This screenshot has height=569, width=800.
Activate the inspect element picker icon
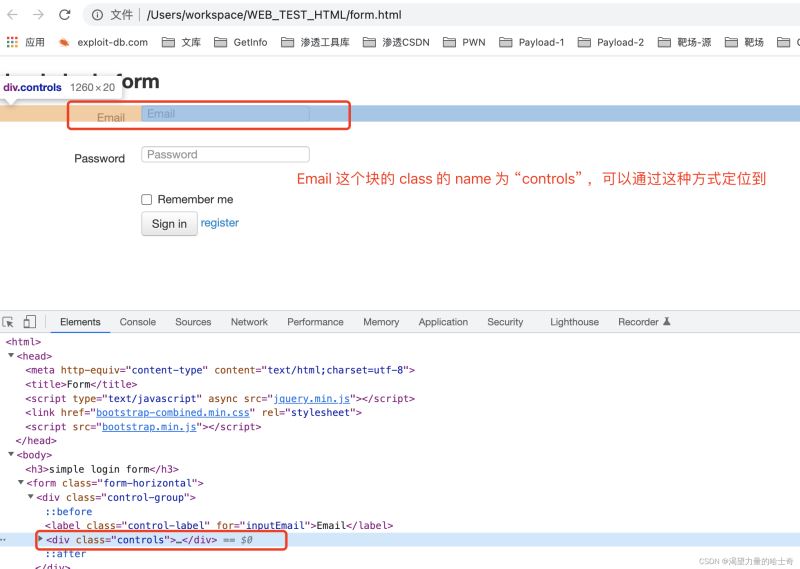pos(9,322)
